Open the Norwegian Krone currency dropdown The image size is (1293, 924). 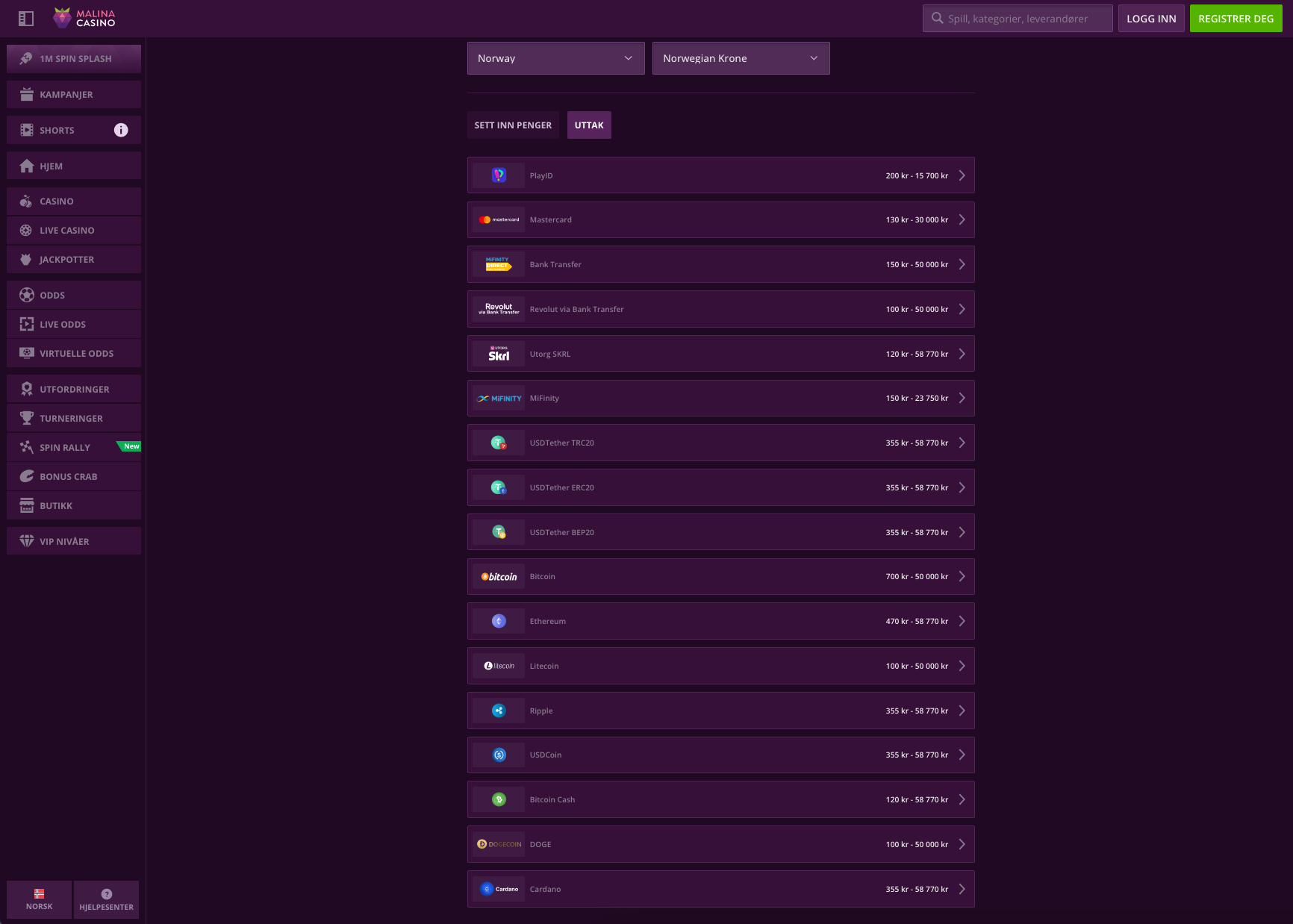click(x=741, y=58)
